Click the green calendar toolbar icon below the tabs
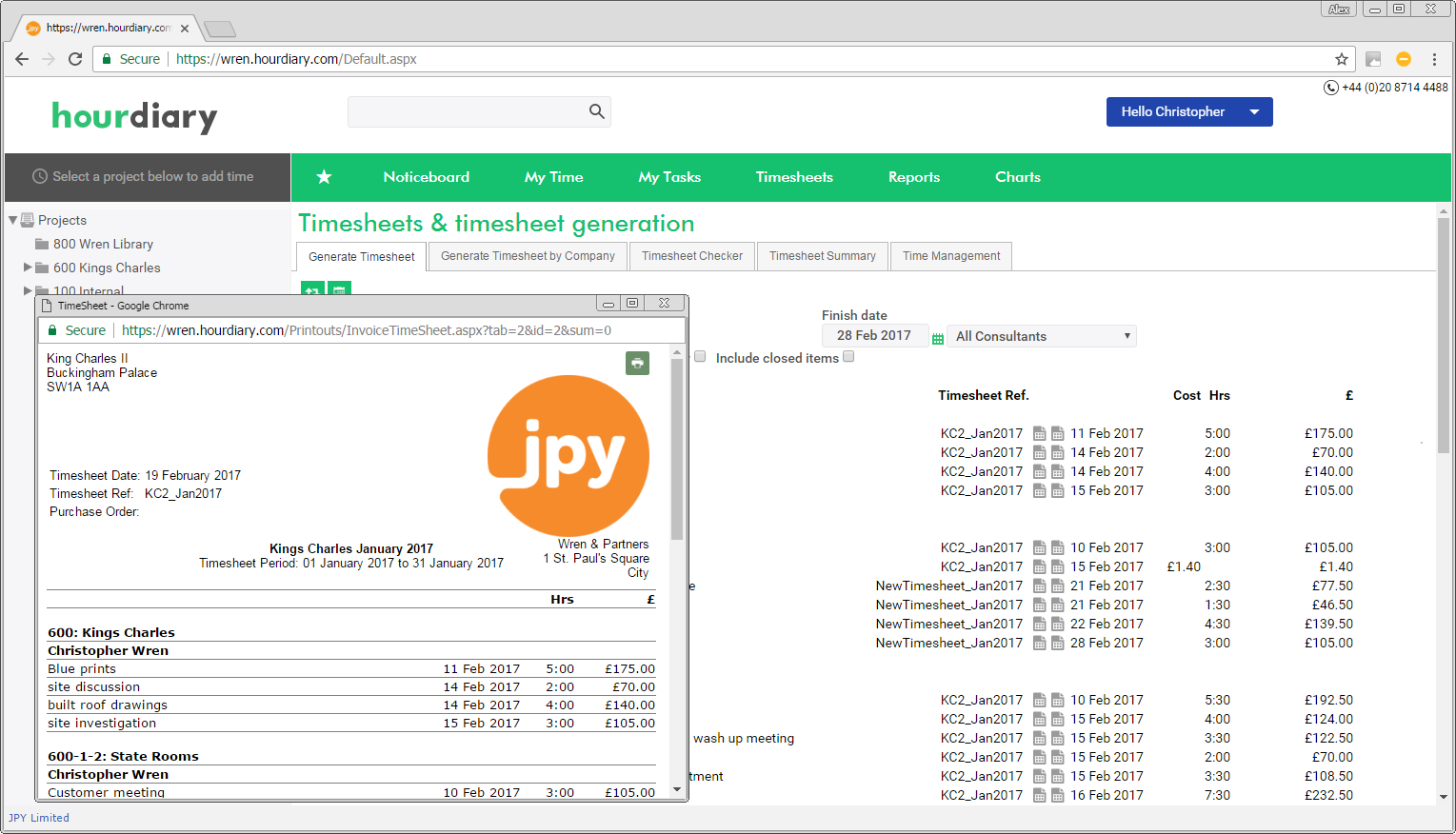The image size is (1456, 834). pyautogui.click(x=339, y=291)
